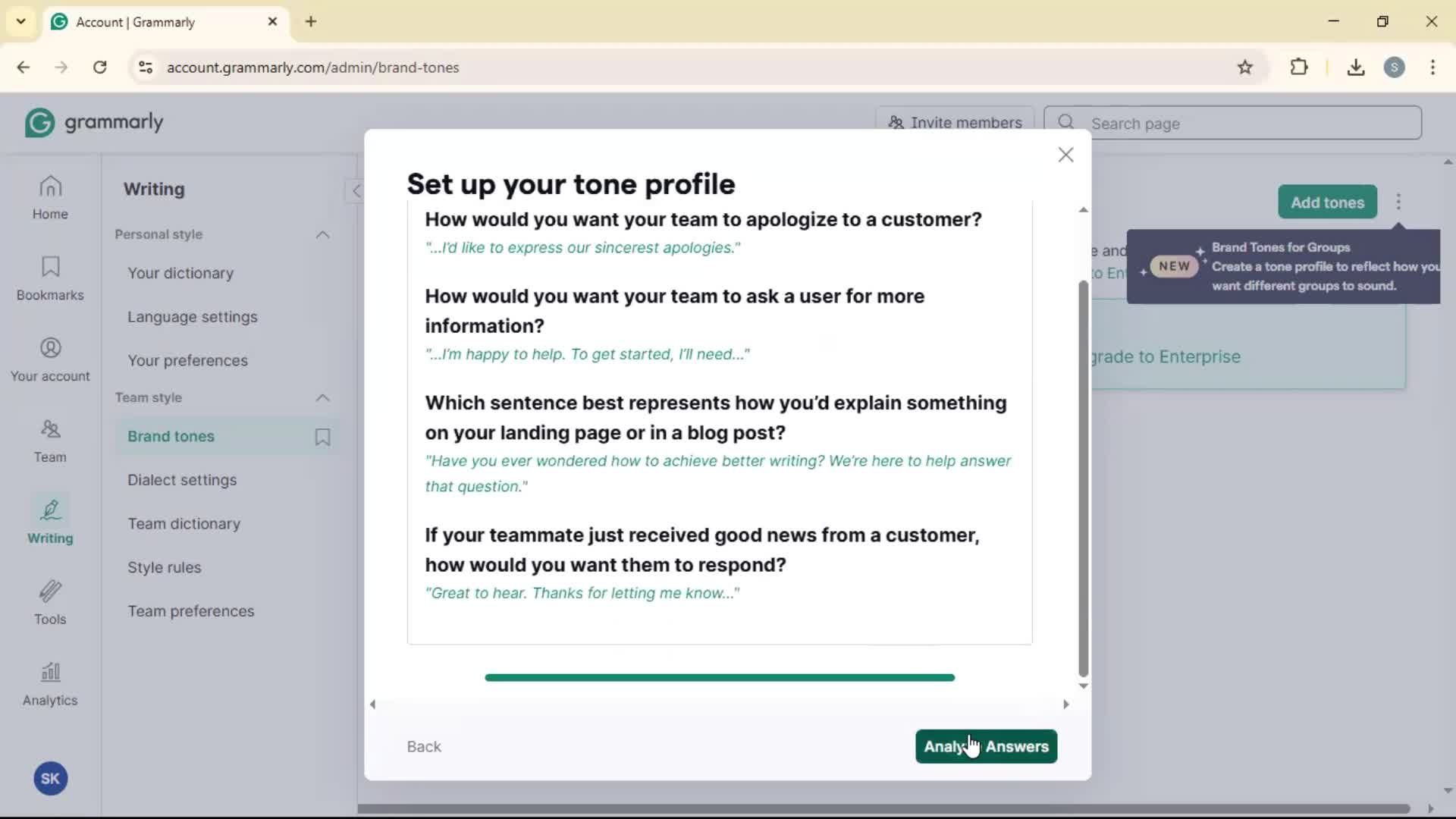Click the dialog vertical scrollbar thumb
The height and width of the screenshot is (819, 1456).
pyautogui.click(x=1083, y=478)
